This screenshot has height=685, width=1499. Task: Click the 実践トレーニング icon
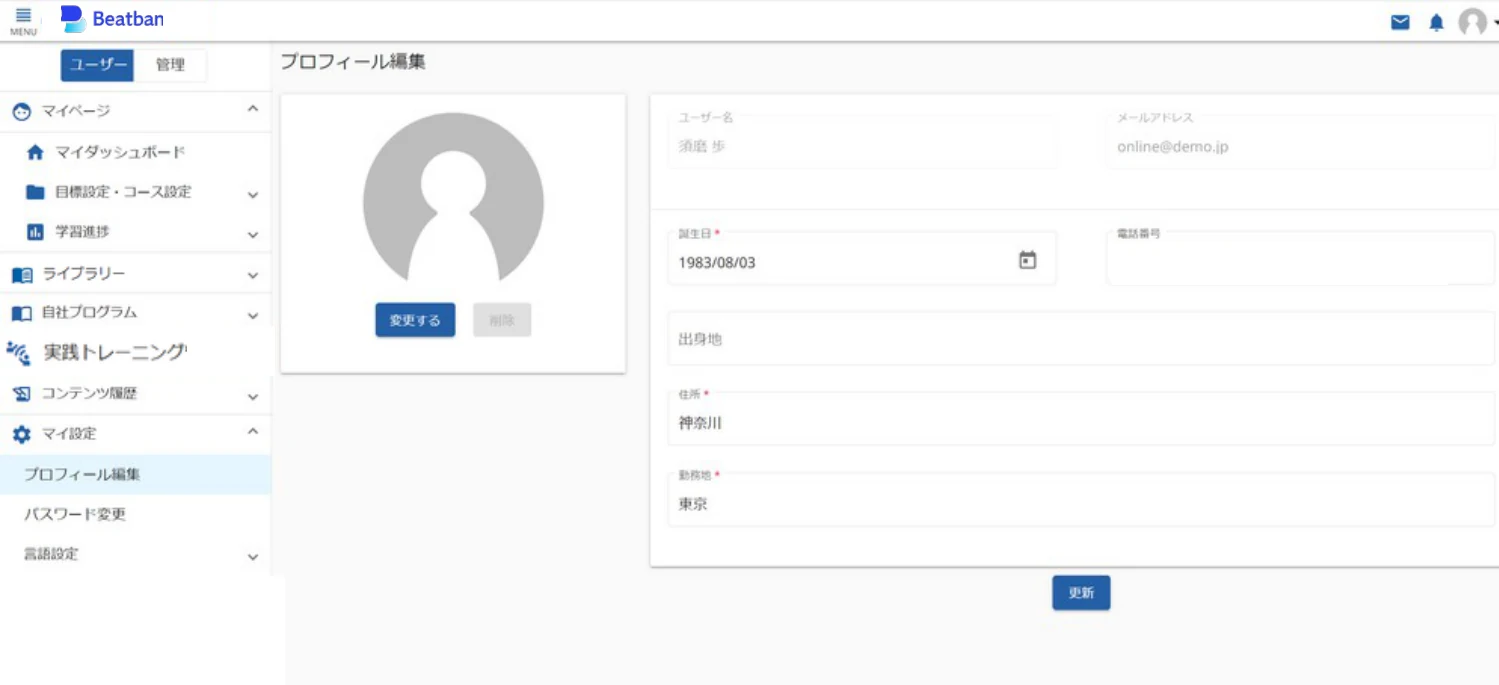(x=18, y=352)
